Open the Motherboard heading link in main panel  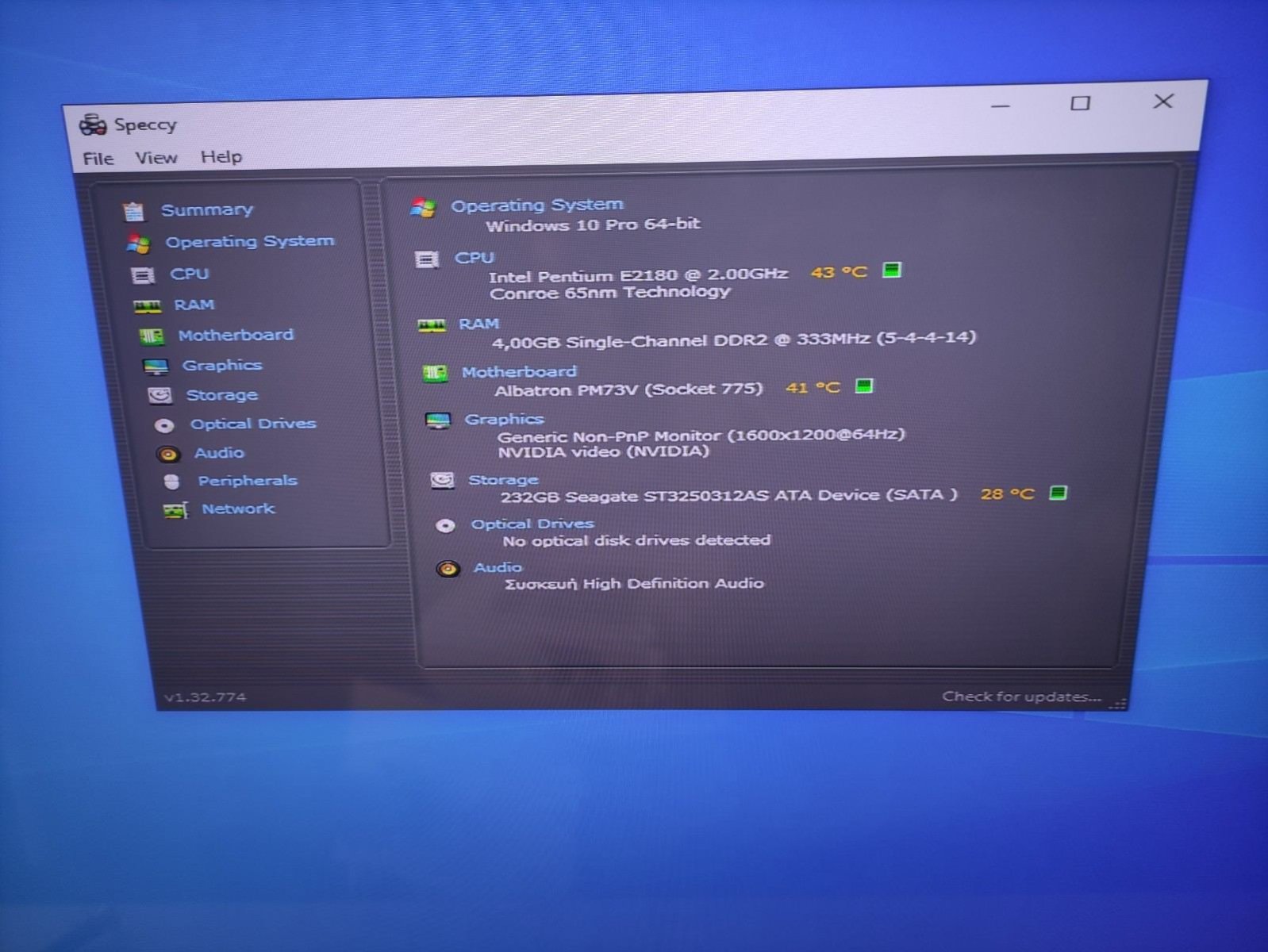click(x=520, y=371)
